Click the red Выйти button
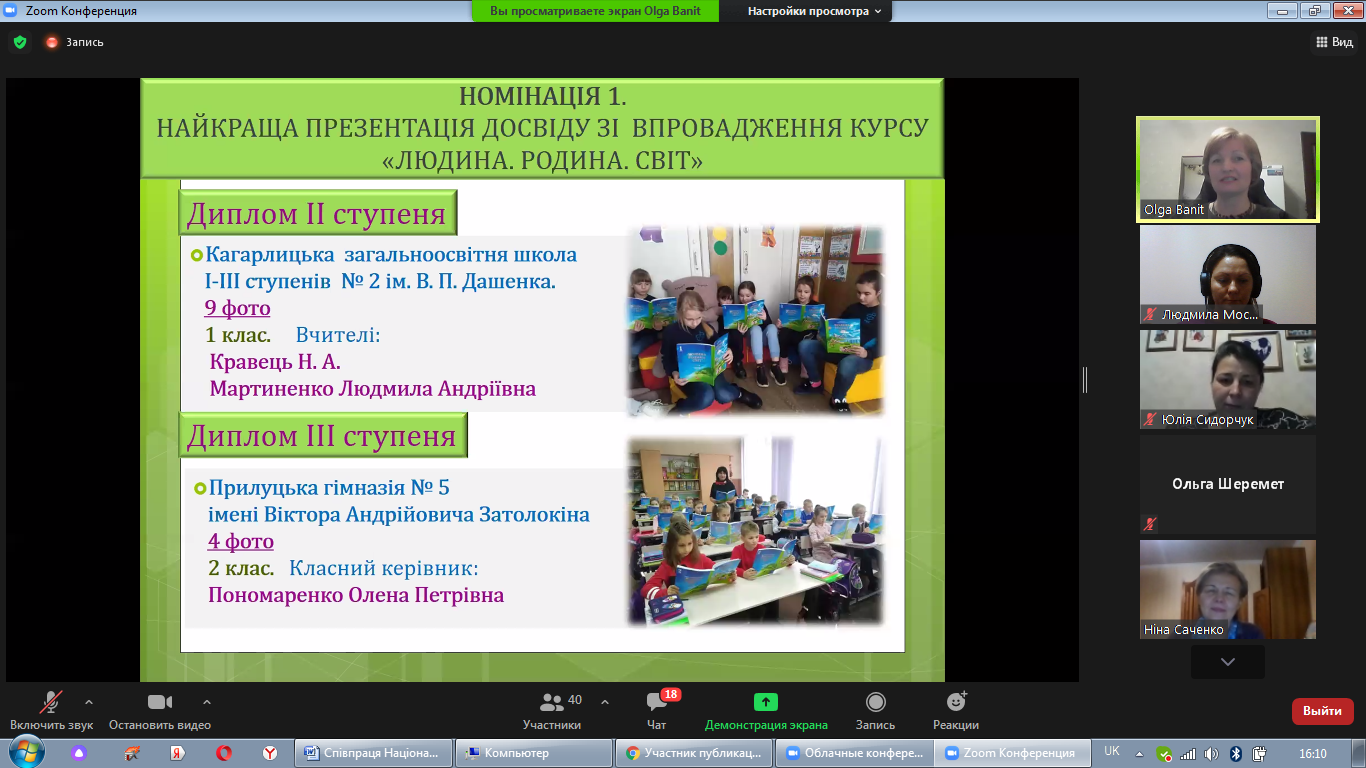Screen dimensions: 1366x768 point(1322,711)
